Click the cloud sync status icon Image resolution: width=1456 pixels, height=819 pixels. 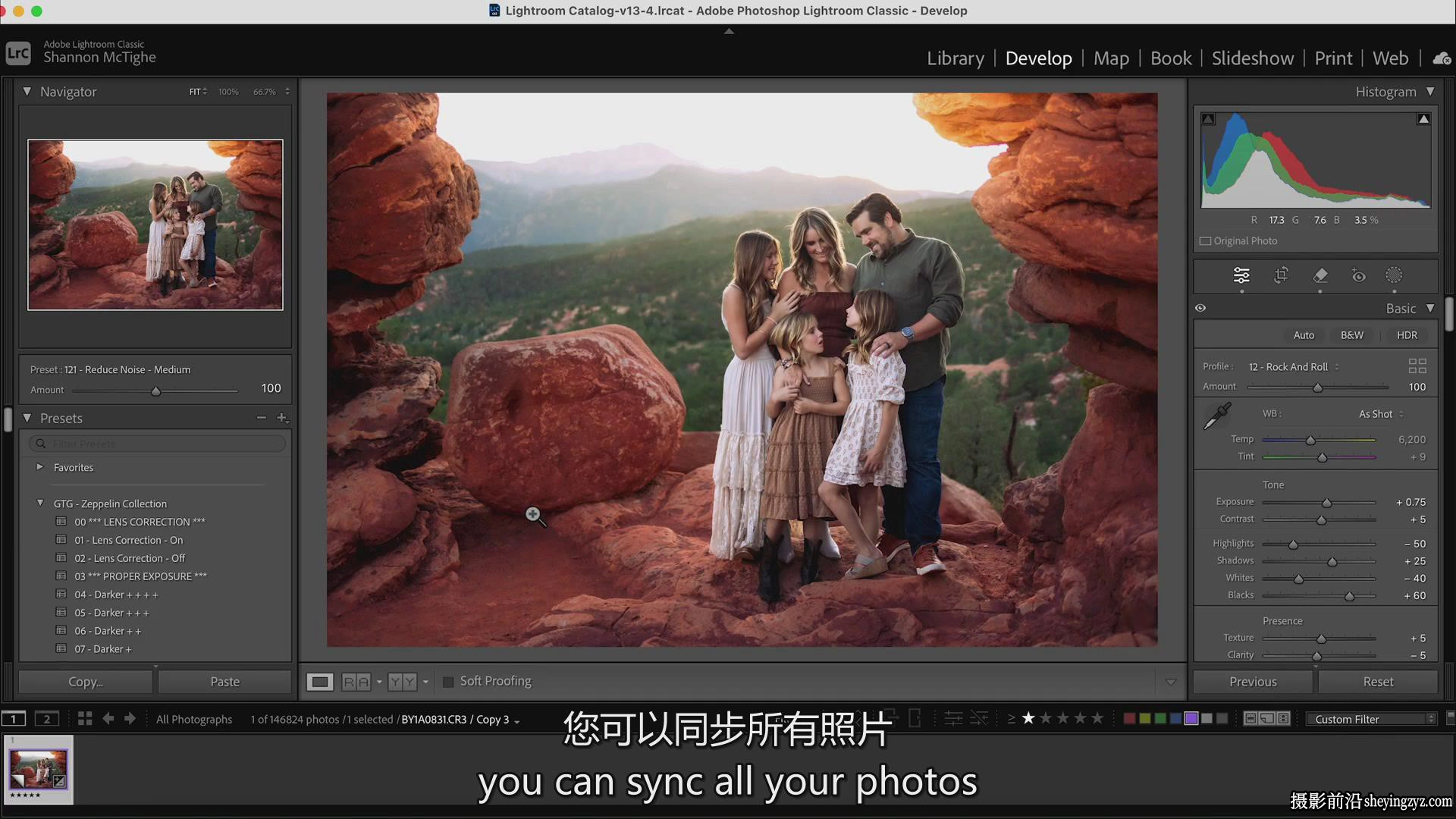coord(1442,58)
